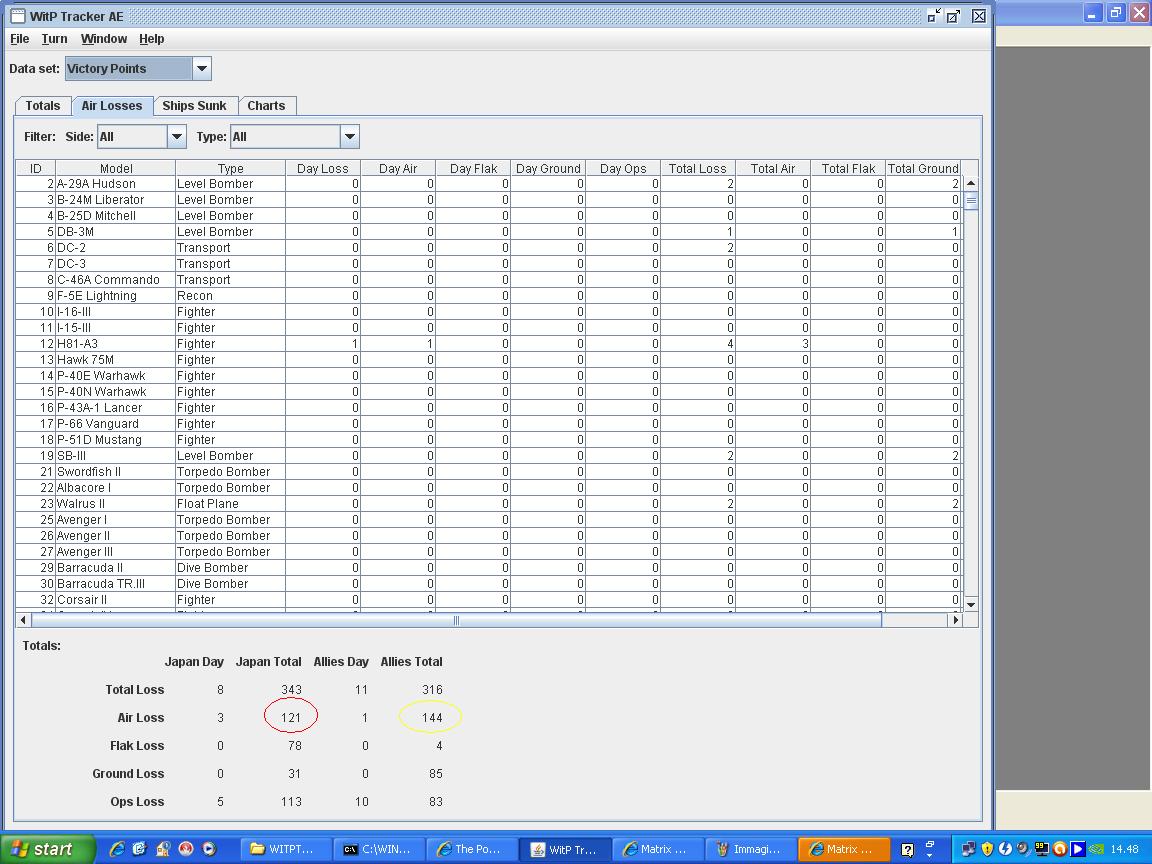
Task: Switch to the Ships Sunk tab
Action: (195, 106)
